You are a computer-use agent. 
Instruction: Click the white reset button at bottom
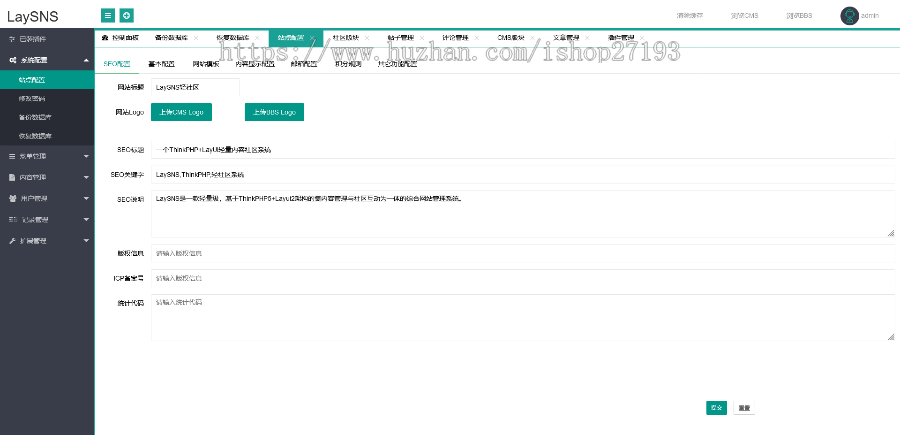pyautogui.click(x=744, y=408)
